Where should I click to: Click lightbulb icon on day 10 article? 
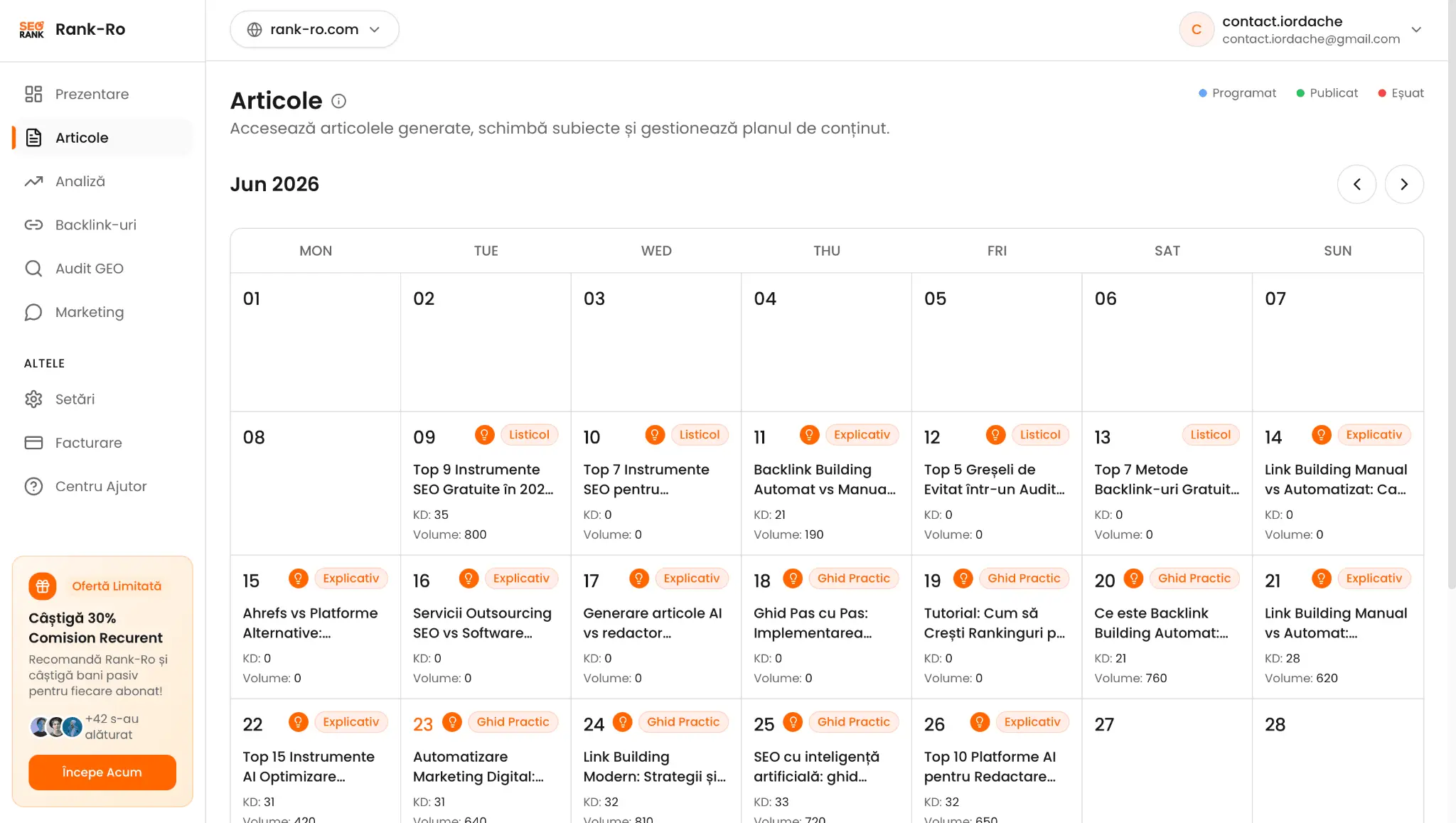655,435
